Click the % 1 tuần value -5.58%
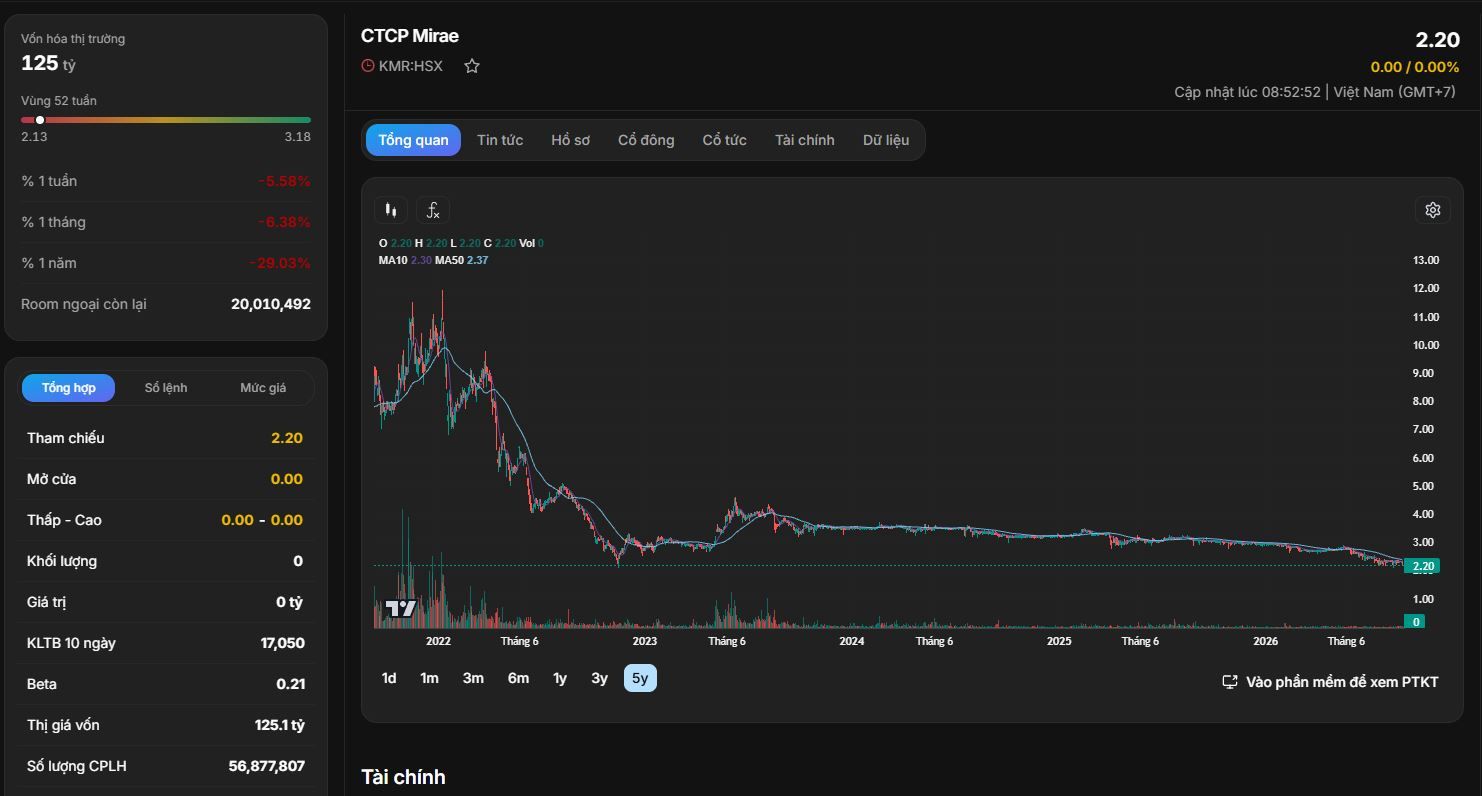Image resolution: width=1482 pixels, height=796 pixels. [284, 181]
